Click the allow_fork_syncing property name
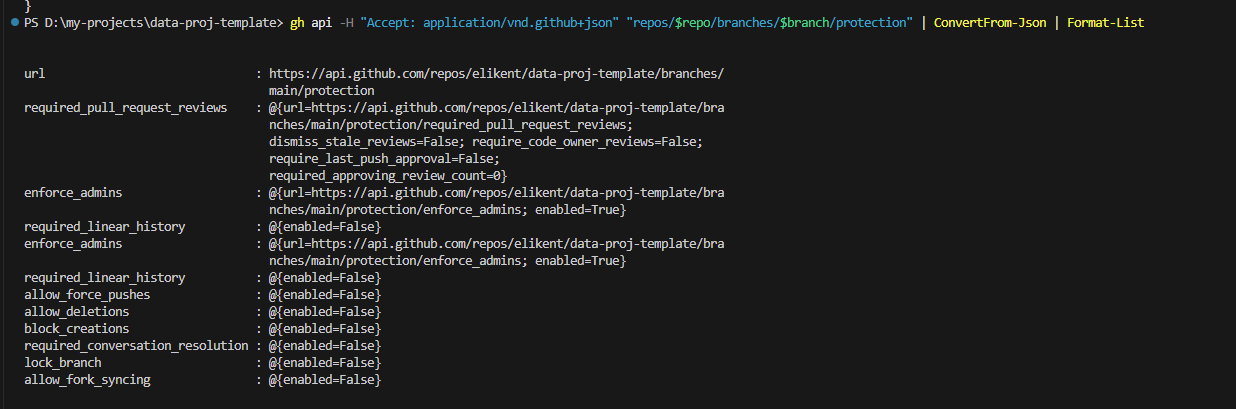The height and width of the screenshot is (409, 1236). point(87,379)
